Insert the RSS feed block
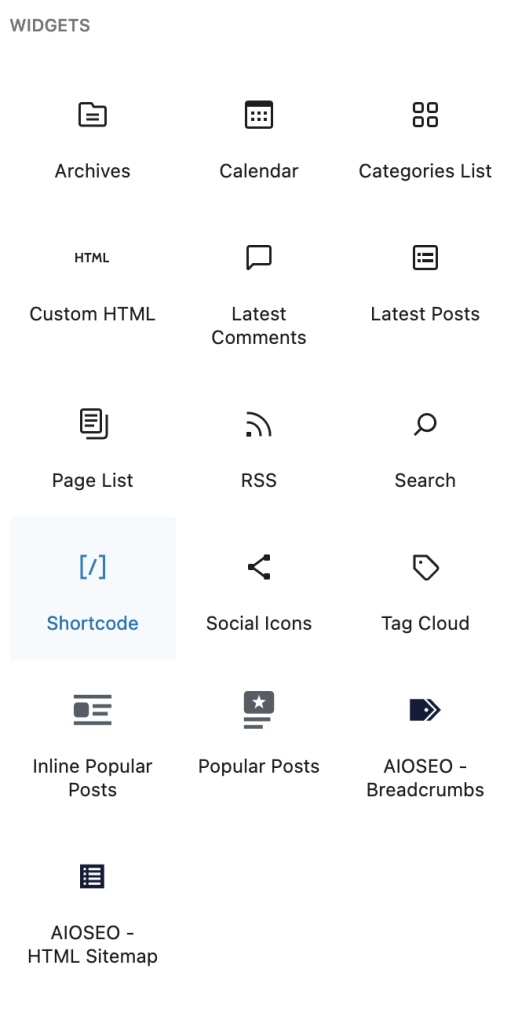The image size is (529, 1024). click(259, 445)
